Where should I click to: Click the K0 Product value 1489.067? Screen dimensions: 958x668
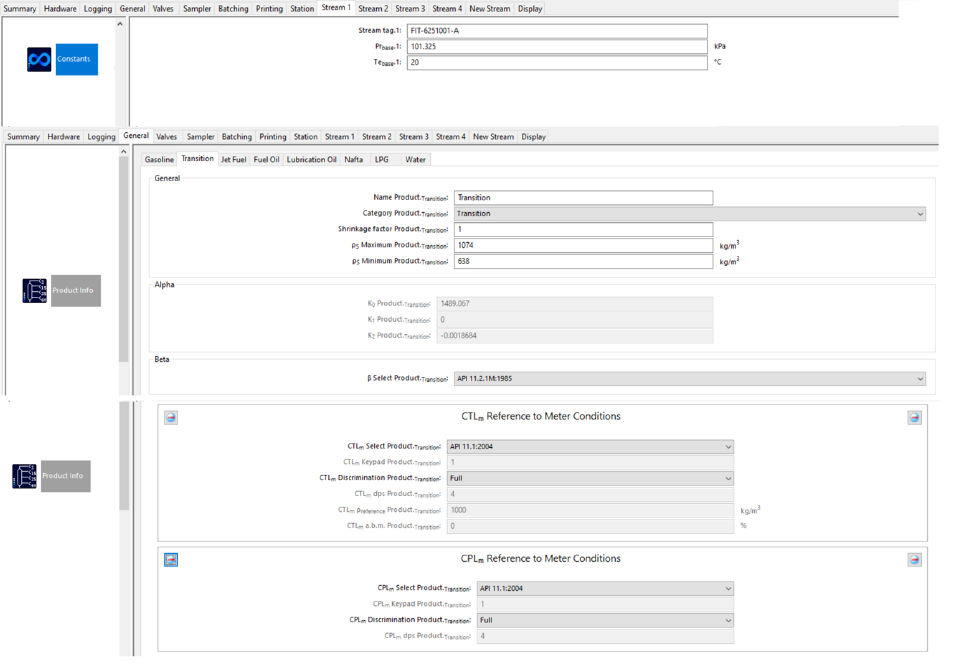pos(575,303)
